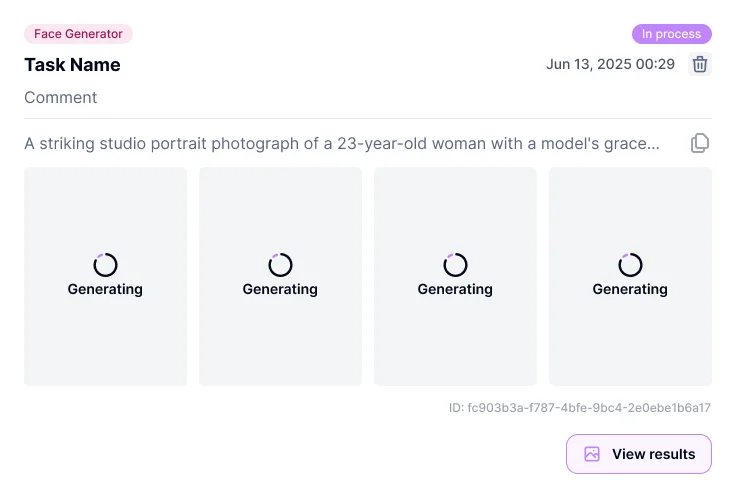Click into the Comment field
This screenshot has height=502, width=736.
click(x=61, y=97)
